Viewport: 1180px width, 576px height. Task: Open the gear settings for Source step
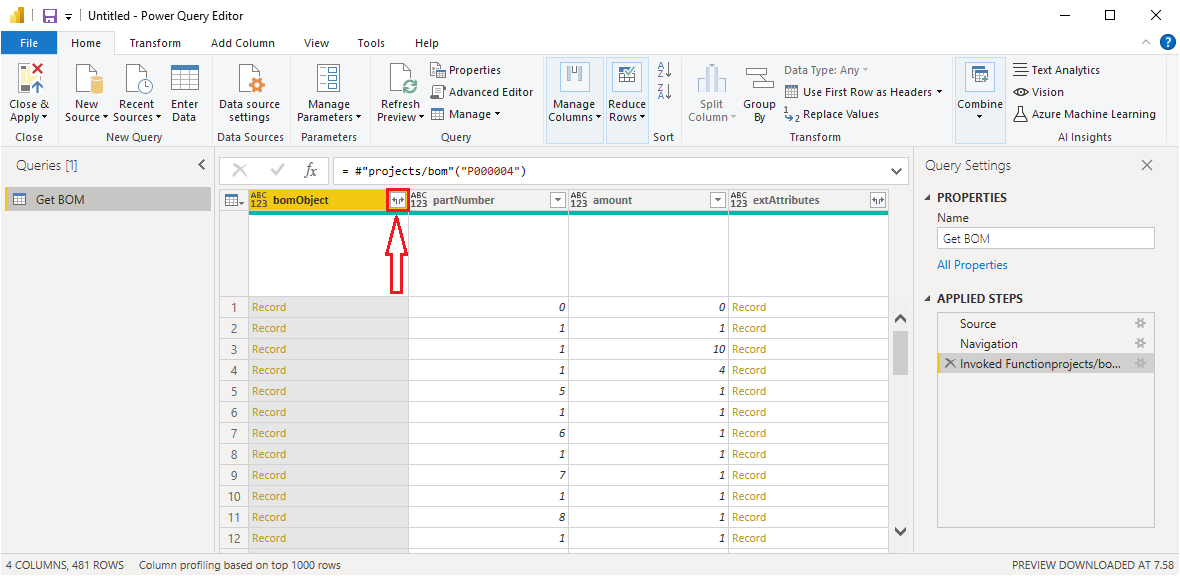(1140, 324)
